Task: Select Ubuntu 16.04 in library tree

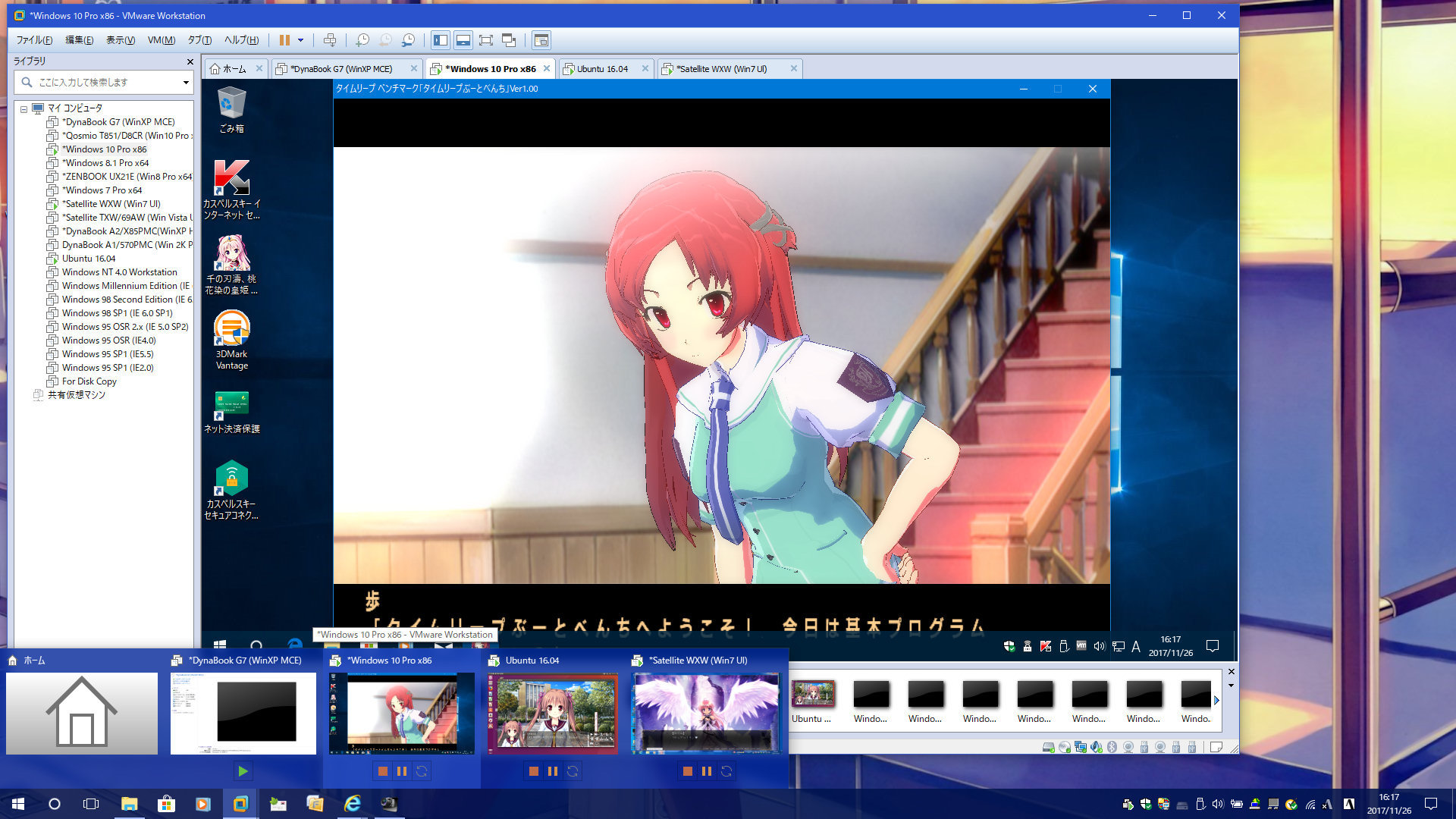Action: [x=89, y=259]
